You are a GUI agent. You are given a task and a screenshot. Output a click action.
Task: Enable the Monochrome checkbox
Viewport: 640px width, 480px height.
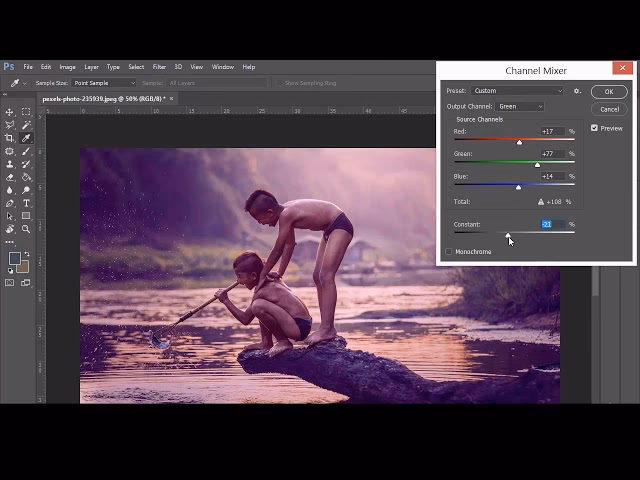(449, 252)
